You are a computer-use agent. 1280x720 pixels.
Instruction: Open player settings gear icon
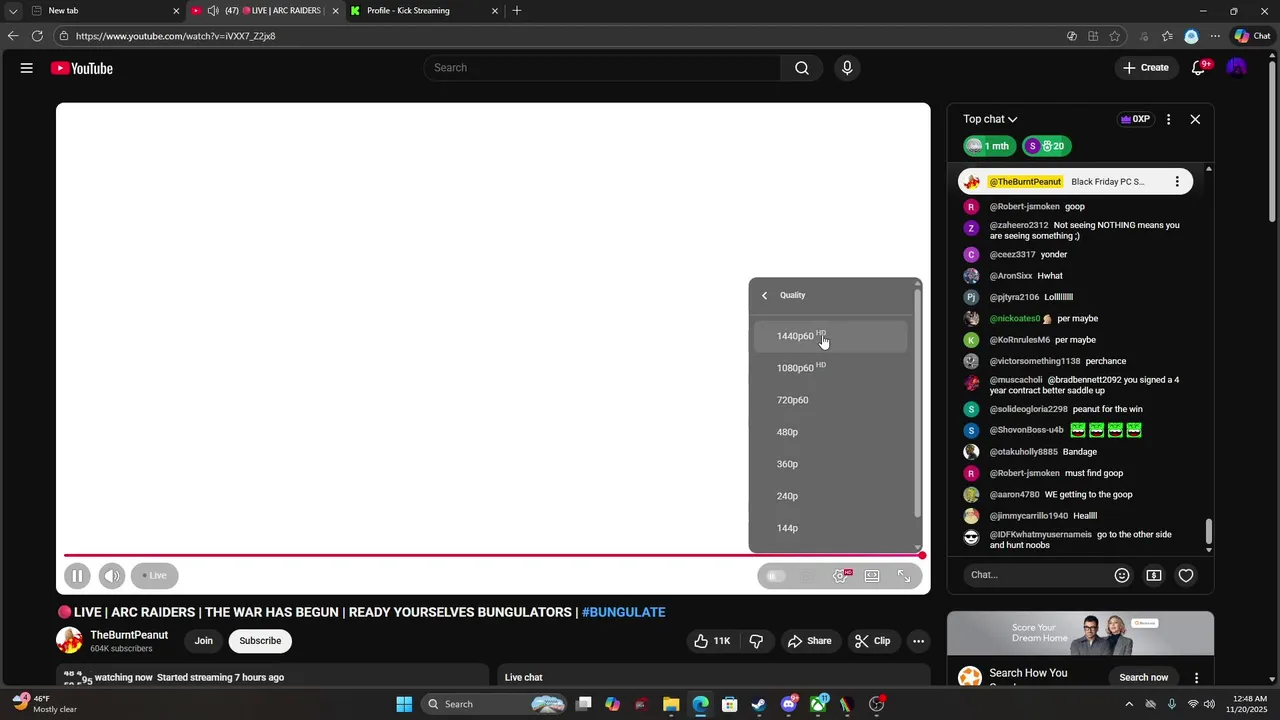[841, 576]
